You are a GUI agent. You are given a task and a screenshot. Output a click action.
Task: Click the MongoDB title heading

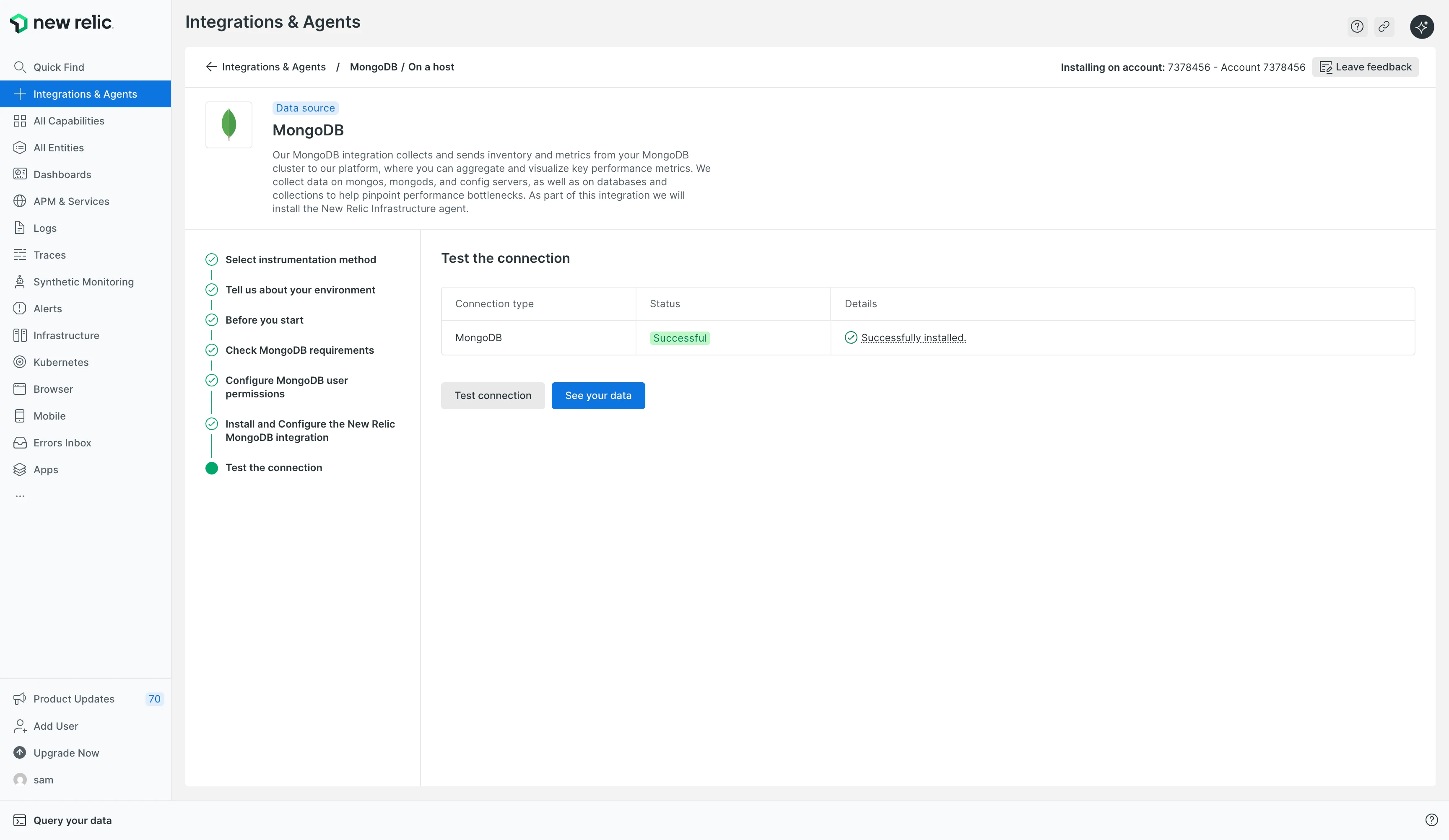(308, 130)
